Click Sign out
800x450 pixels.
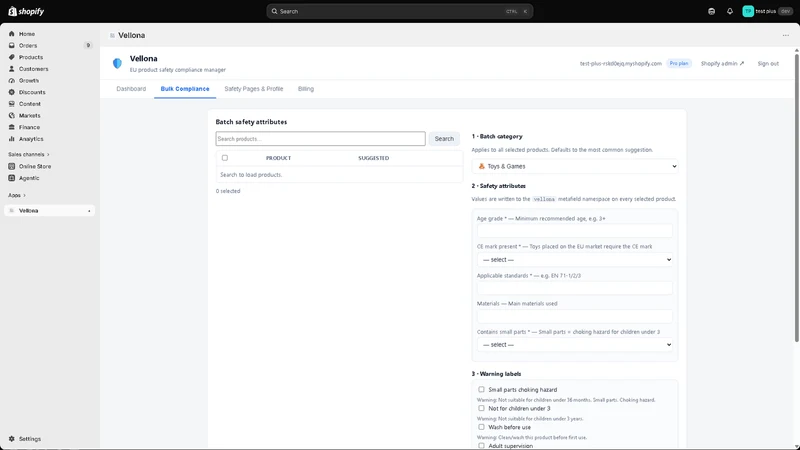(x=768, y=63)
